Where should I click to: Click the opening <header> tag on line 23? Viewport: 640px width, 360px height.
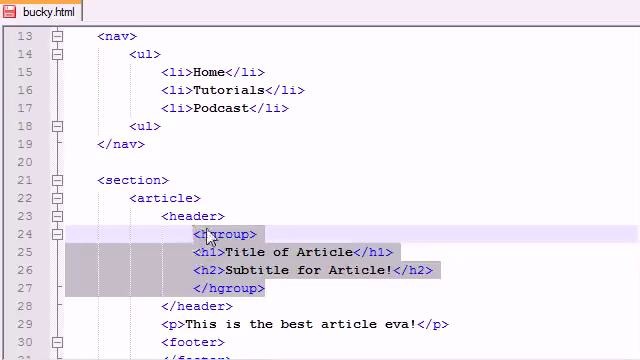pyautogui.click(x=193, y=216)
